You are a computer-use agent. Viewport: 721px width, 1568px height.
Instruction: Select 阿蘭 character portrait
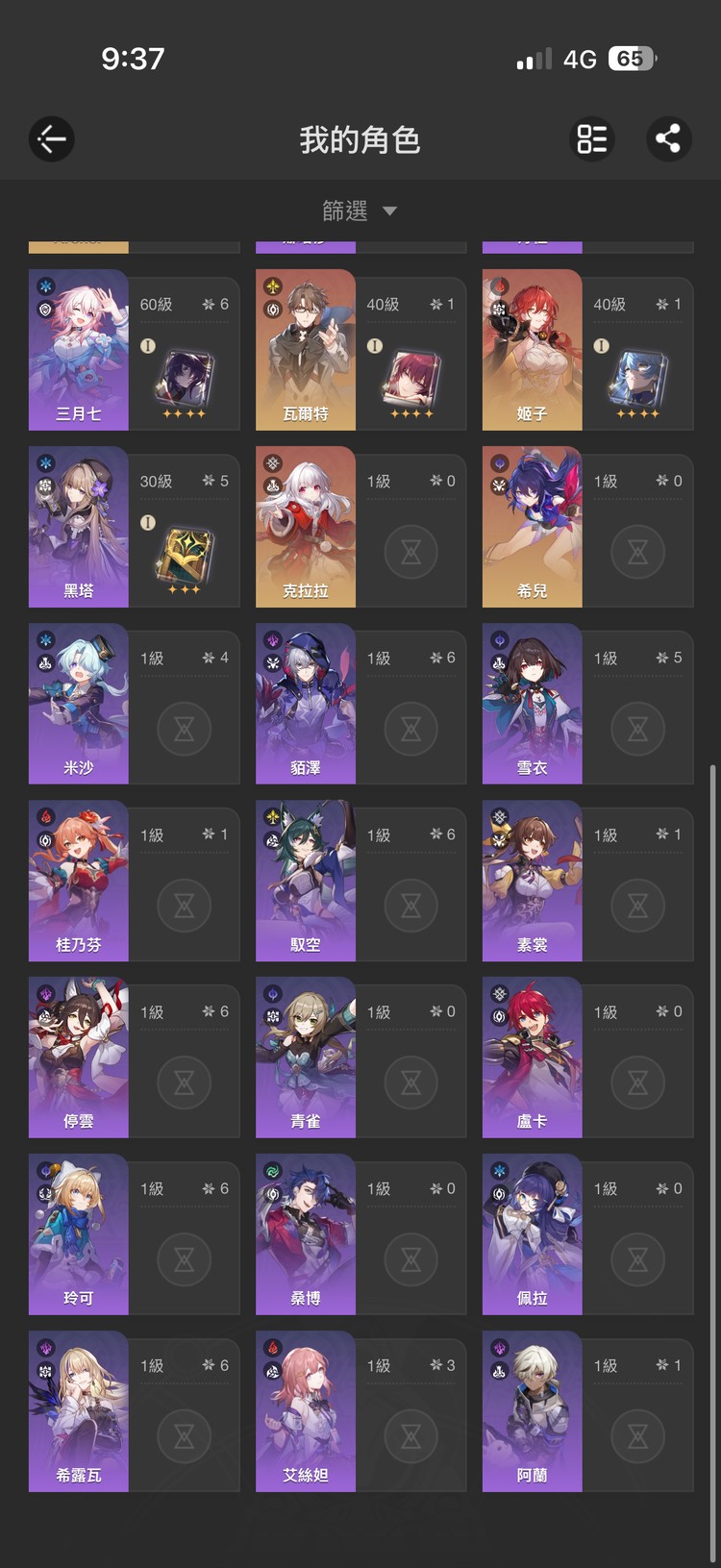tap(533, 1410)
